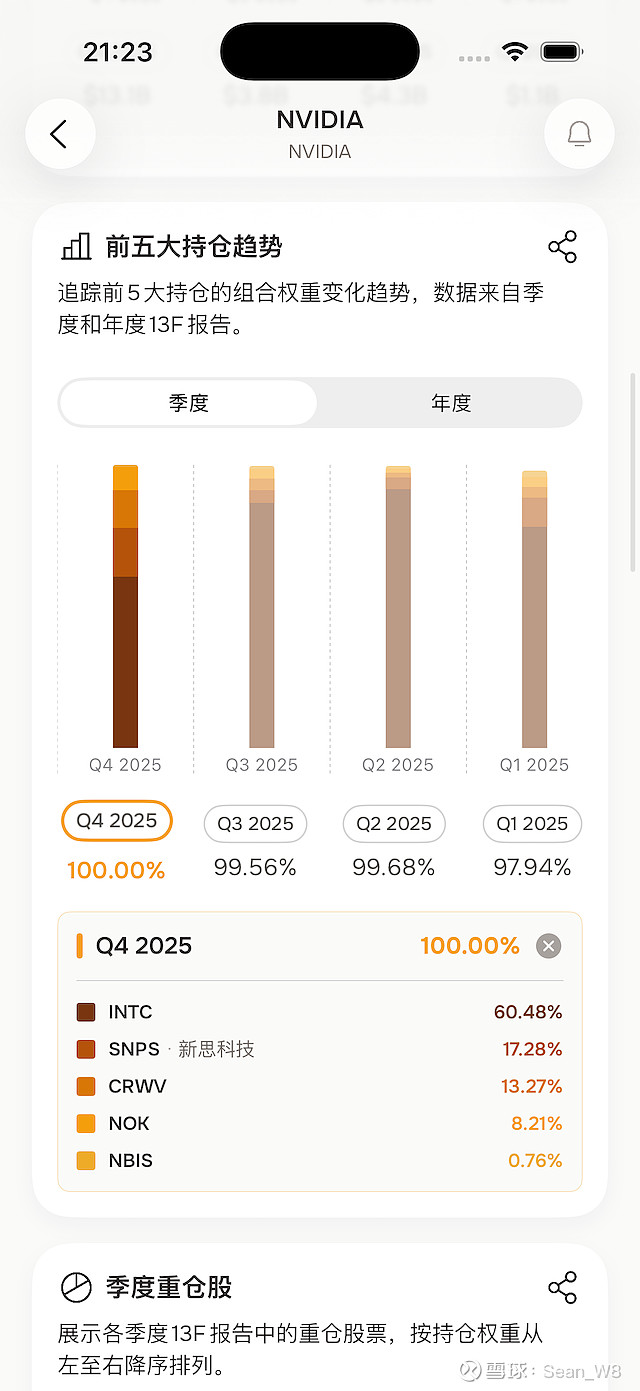Open the notification bell
Image resolution: width=640 pixels, height=1391 pixels.
[x=579, y=133]
